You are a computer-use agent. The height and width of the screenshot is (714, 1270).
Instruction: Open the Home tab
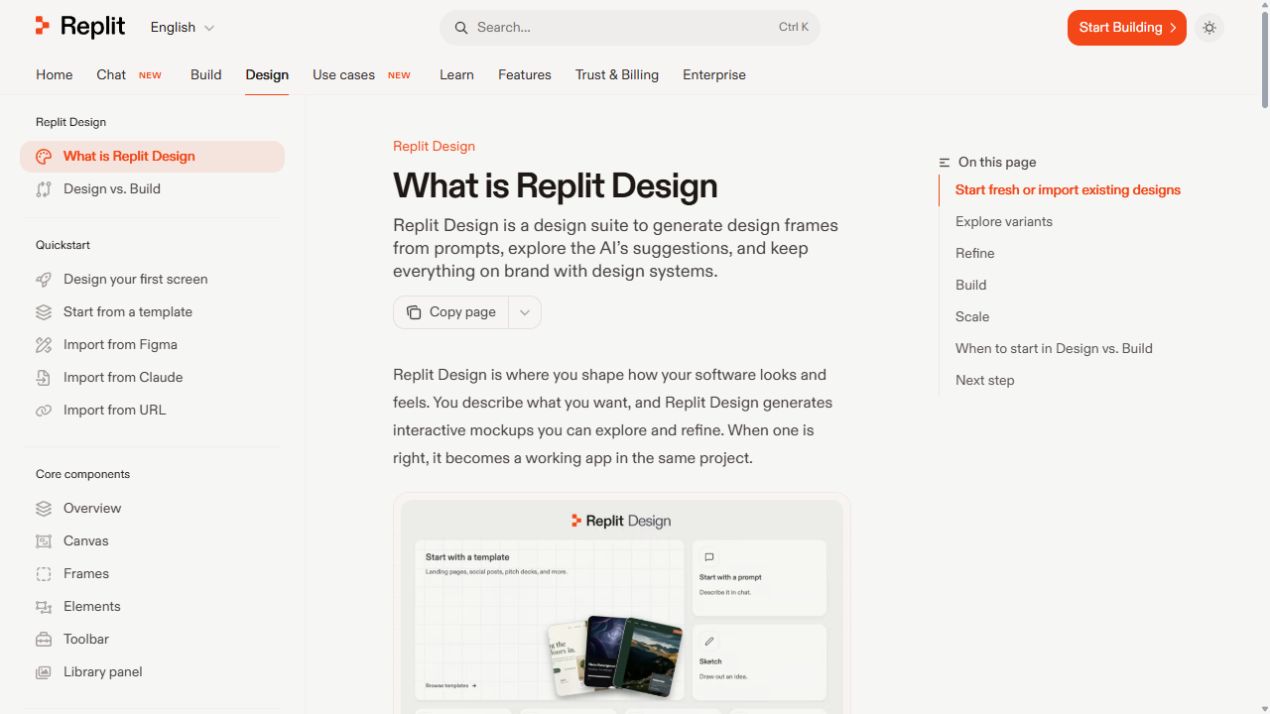[54, 75]
